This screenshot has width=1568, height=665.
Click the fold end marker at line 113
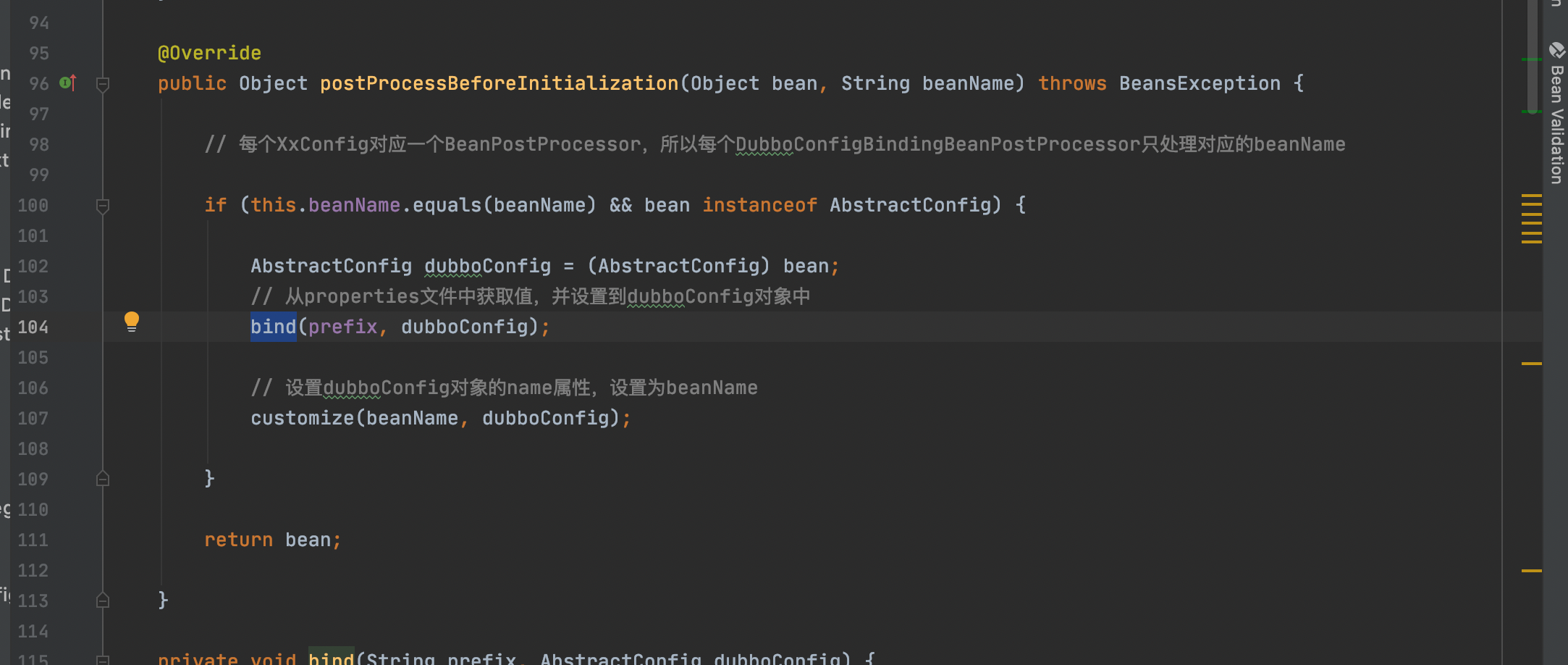click(103, 600)
